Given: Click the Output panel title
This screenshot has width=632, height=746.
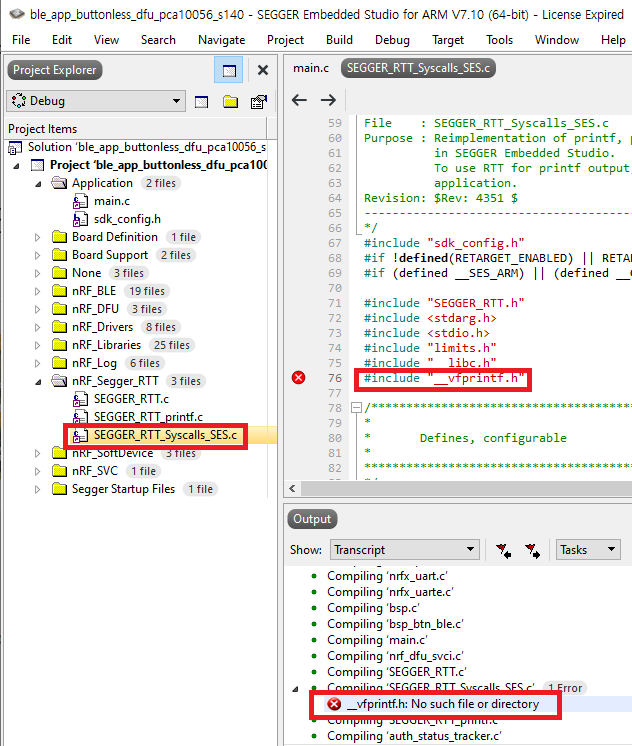Looking at the screenshot, I should click(312, 519).
